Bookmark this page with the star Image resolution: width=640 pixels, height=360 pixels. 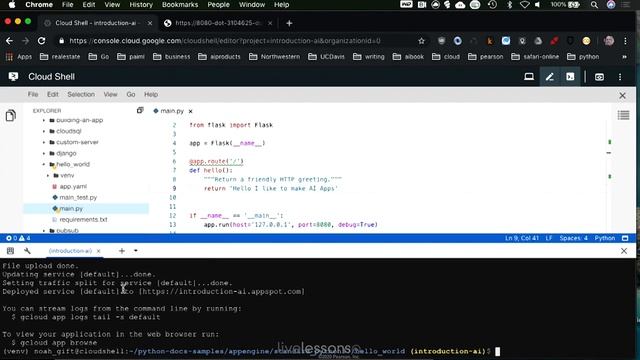[421, 41]
